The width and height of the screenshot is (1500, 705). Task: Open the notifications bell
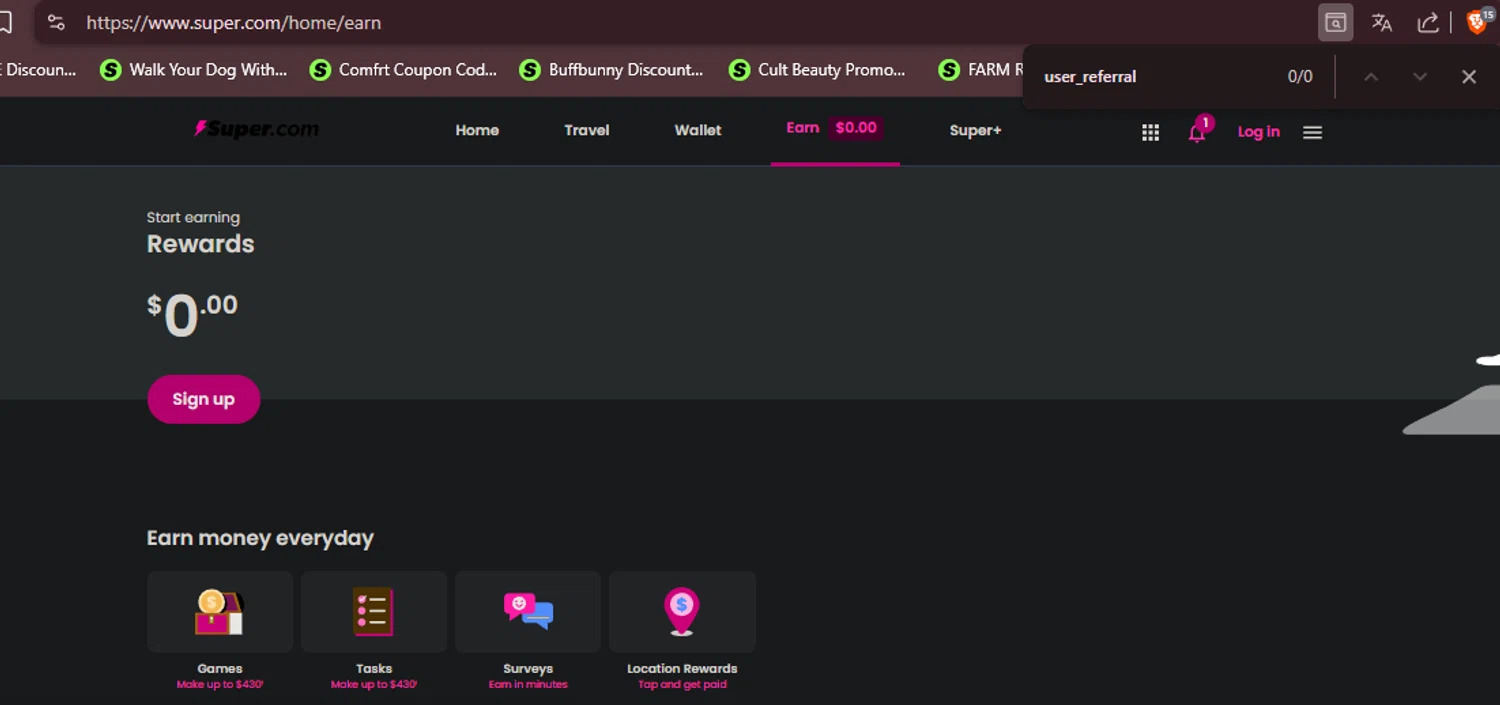pos(1197,132)
